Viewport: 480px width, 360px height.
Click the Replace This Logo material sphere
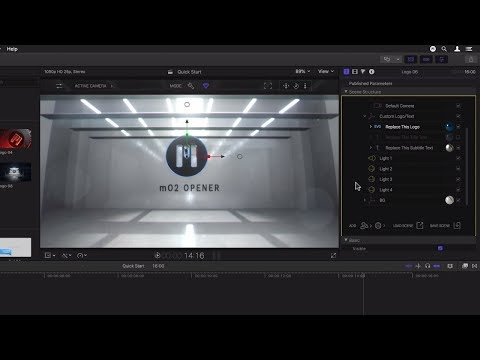click(449, 127)
